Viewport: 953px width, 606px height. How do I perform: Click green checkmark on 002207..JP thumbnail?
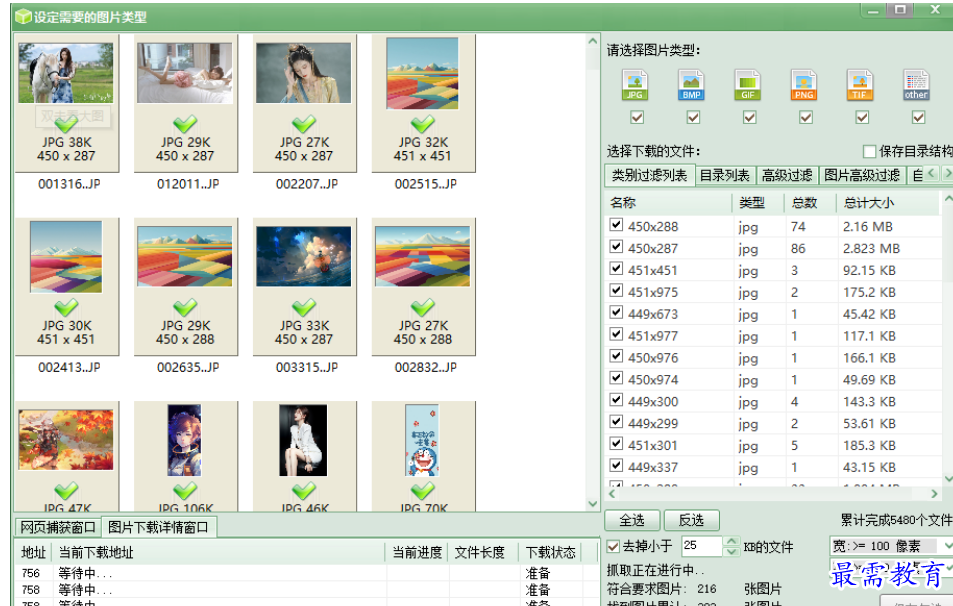(x=304, y=124)
